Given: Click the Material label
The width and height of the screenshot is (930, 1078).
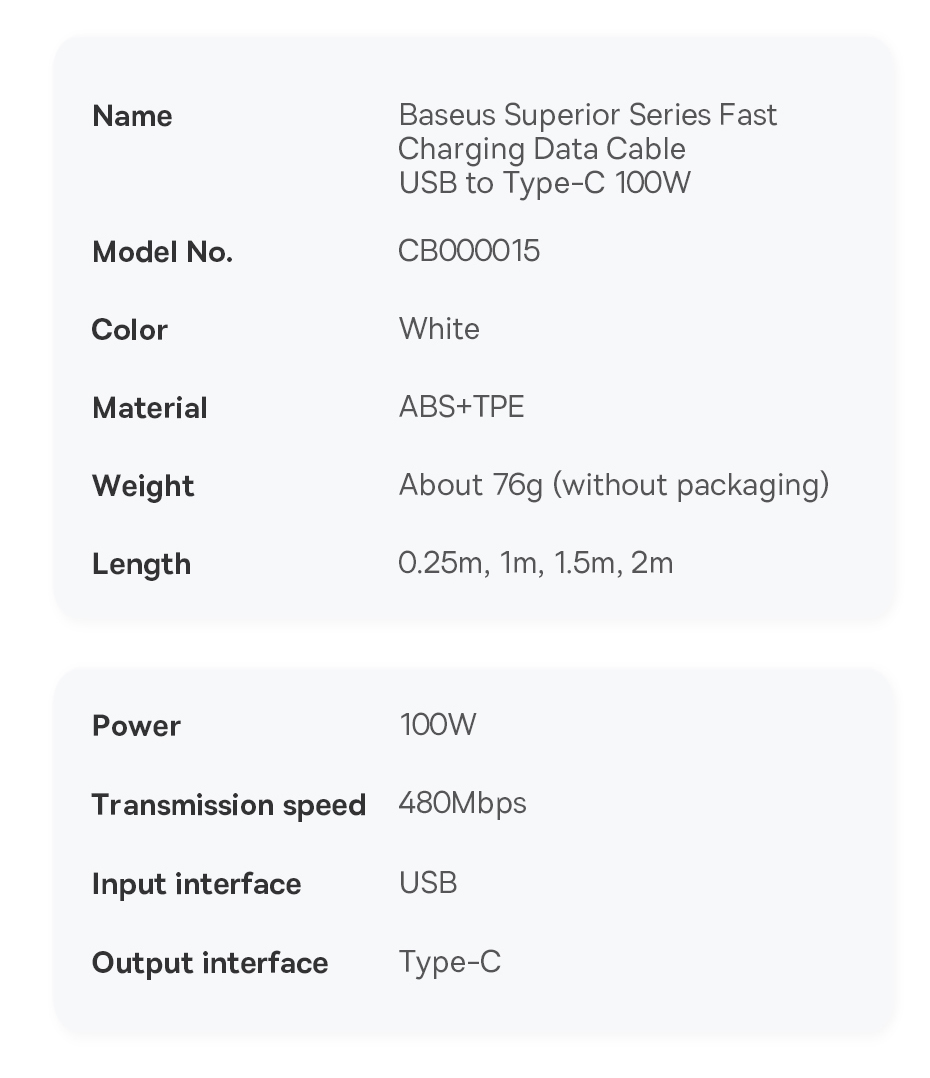Looking at the screenshot, I should pos(150,408).
